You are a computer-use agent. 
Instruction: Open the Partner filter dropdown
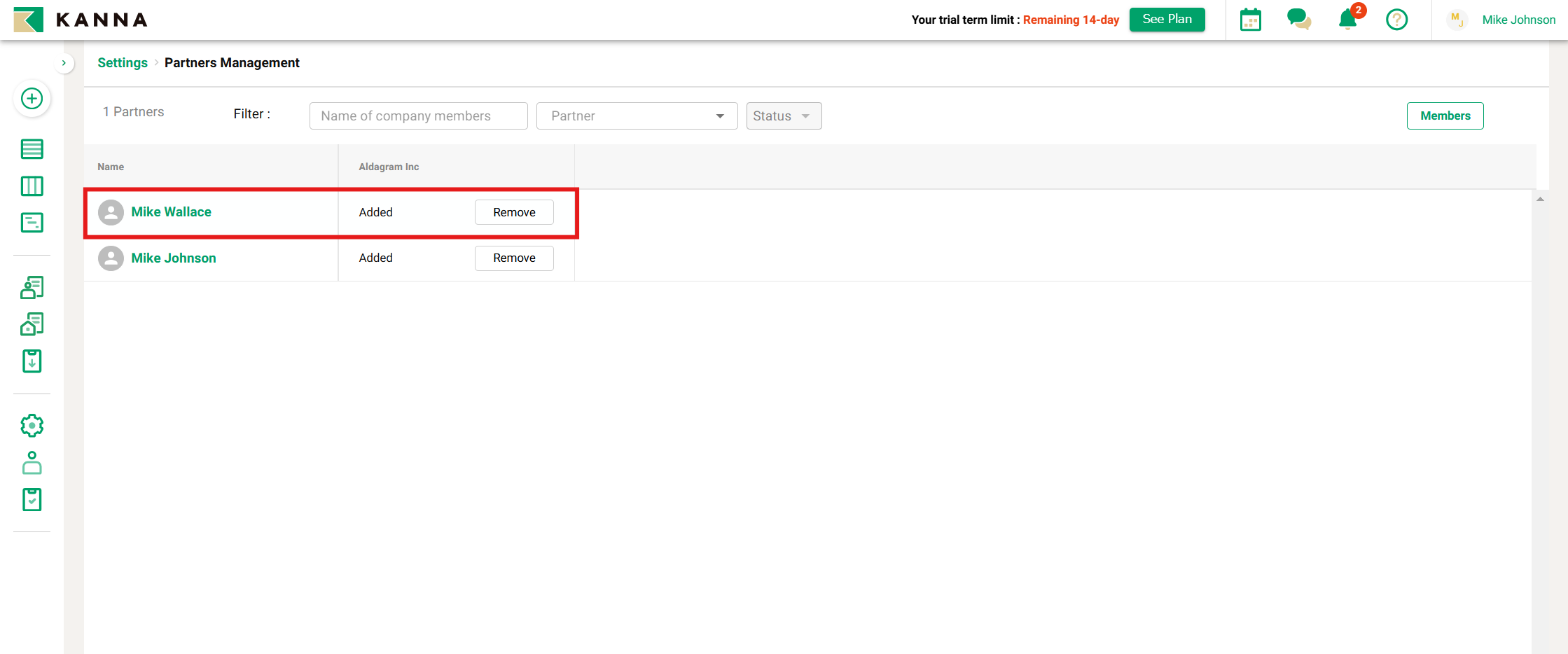637,116
